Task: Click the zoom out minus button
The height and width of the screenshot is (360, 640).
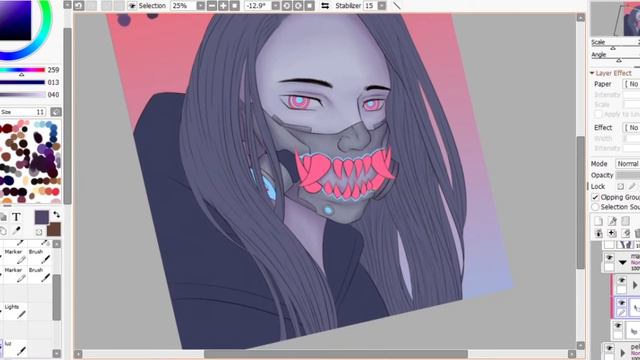Action: click(211, 6)
